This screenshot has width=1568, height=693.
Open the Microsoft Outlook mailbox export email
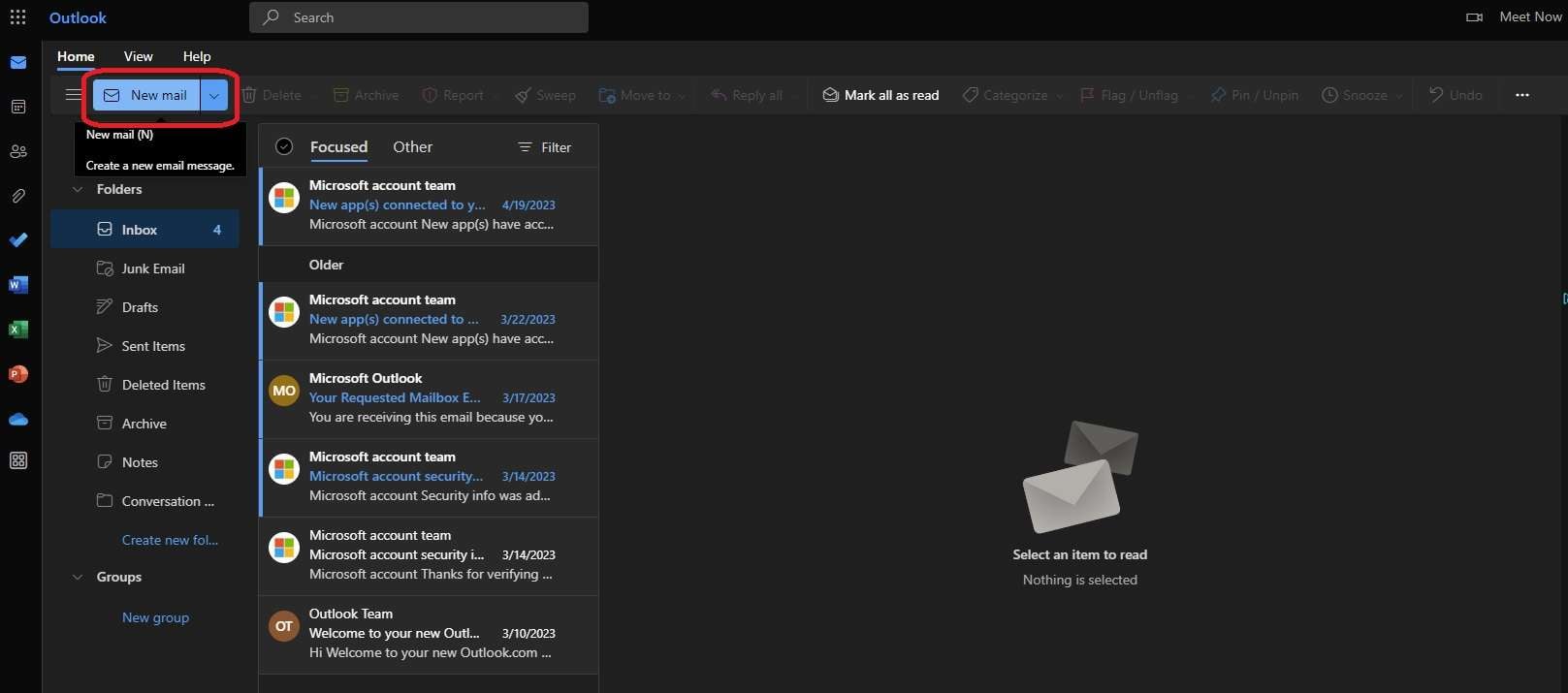[x=429, y=398]
